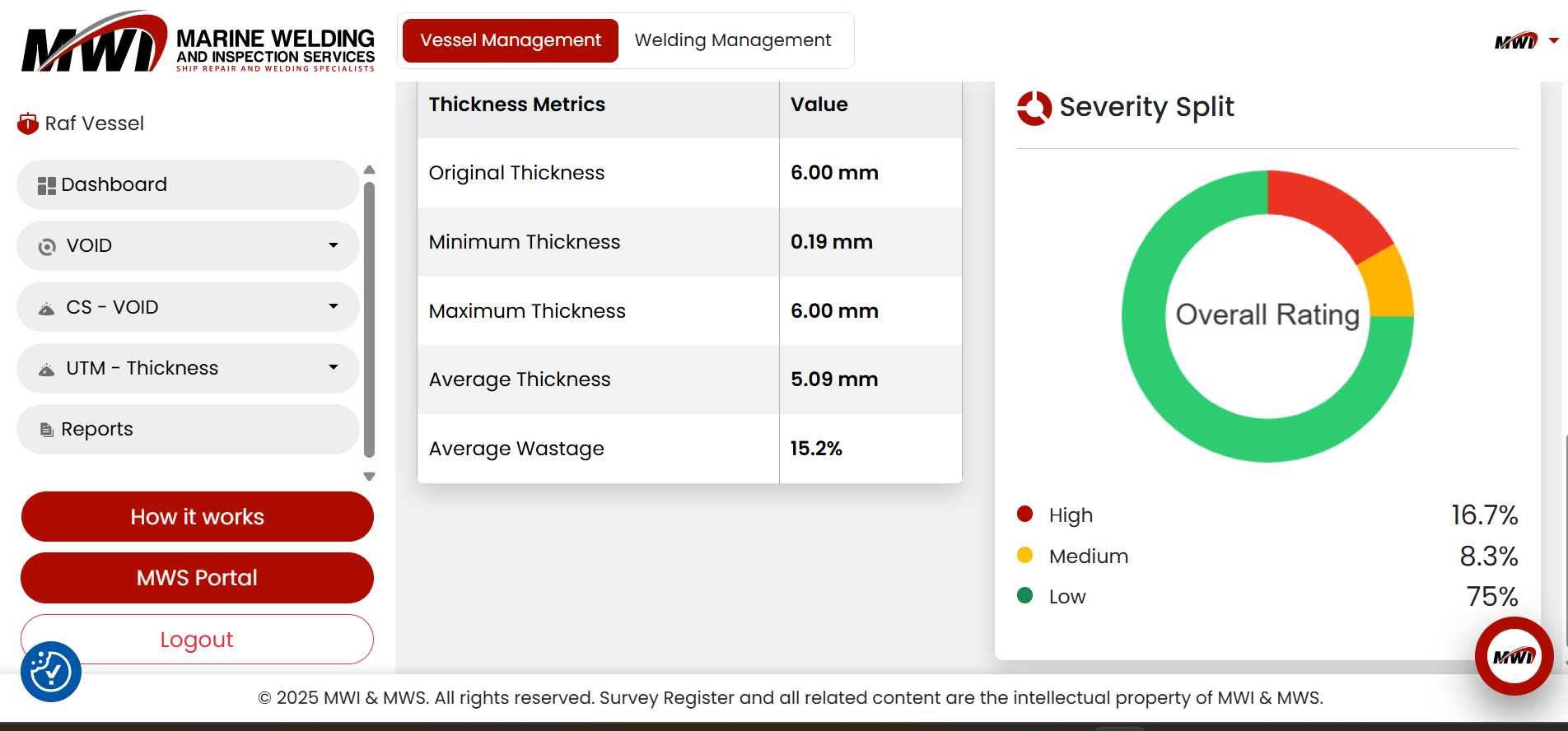Click the Thickness Metrics column header
This screenshot has width=1568, height=731.
click(517, 105)
